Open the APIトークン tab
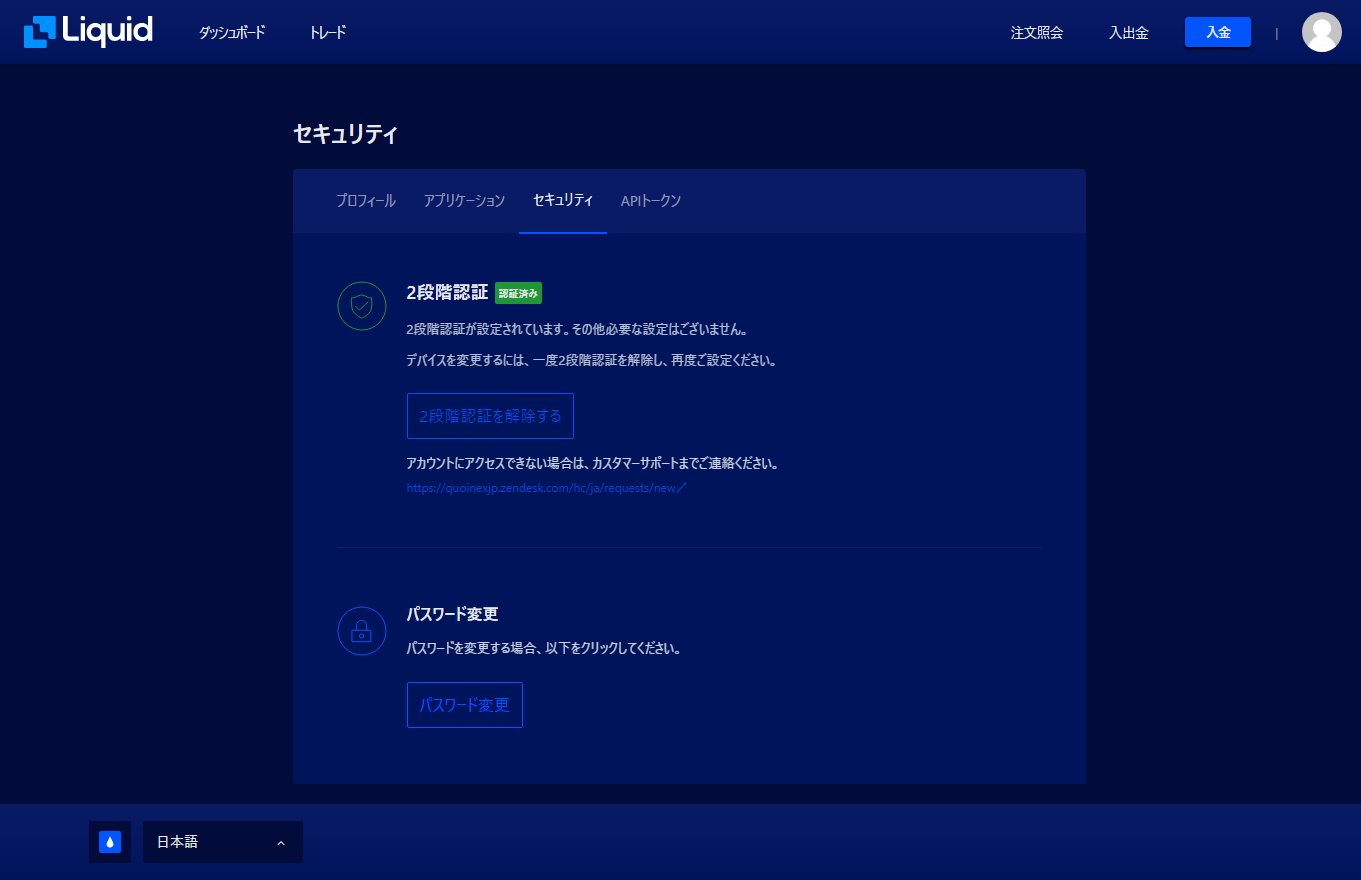 coord(651,201)
